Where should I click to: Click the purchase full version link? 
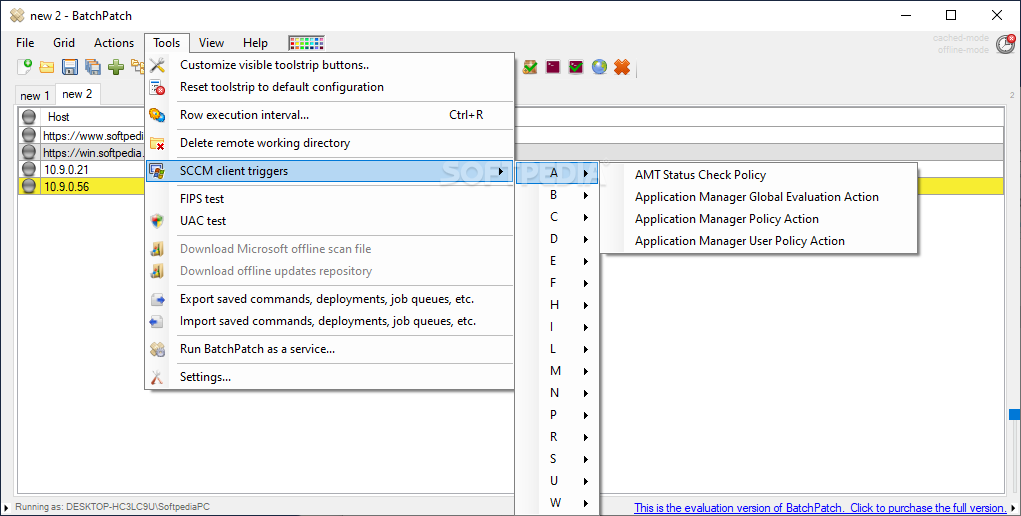coord(820,508)
